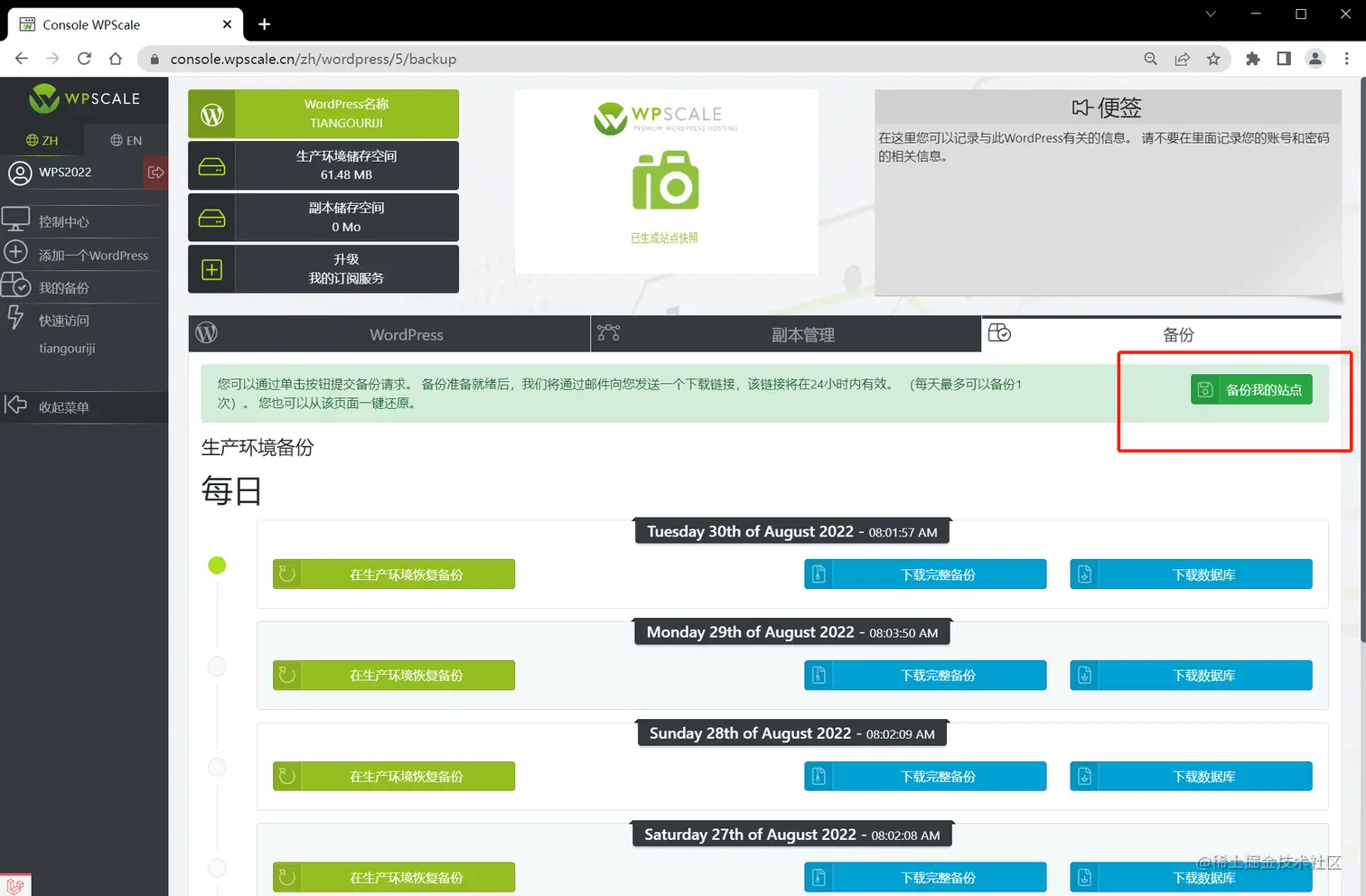Click the 备份我的站点 button
The height and width of the screenshot is (896, 1366).
tap(1251, 389)
